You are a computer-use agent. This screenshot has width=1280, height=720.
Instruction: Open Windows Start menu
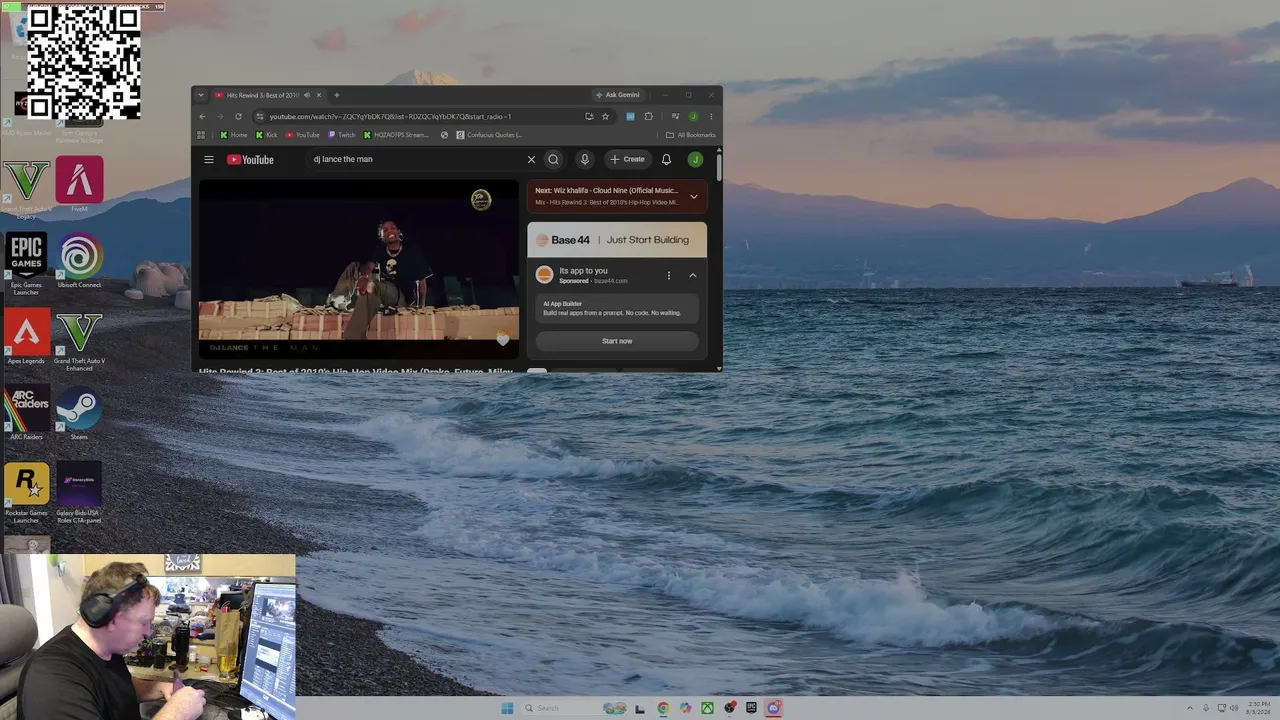point(507,708)
